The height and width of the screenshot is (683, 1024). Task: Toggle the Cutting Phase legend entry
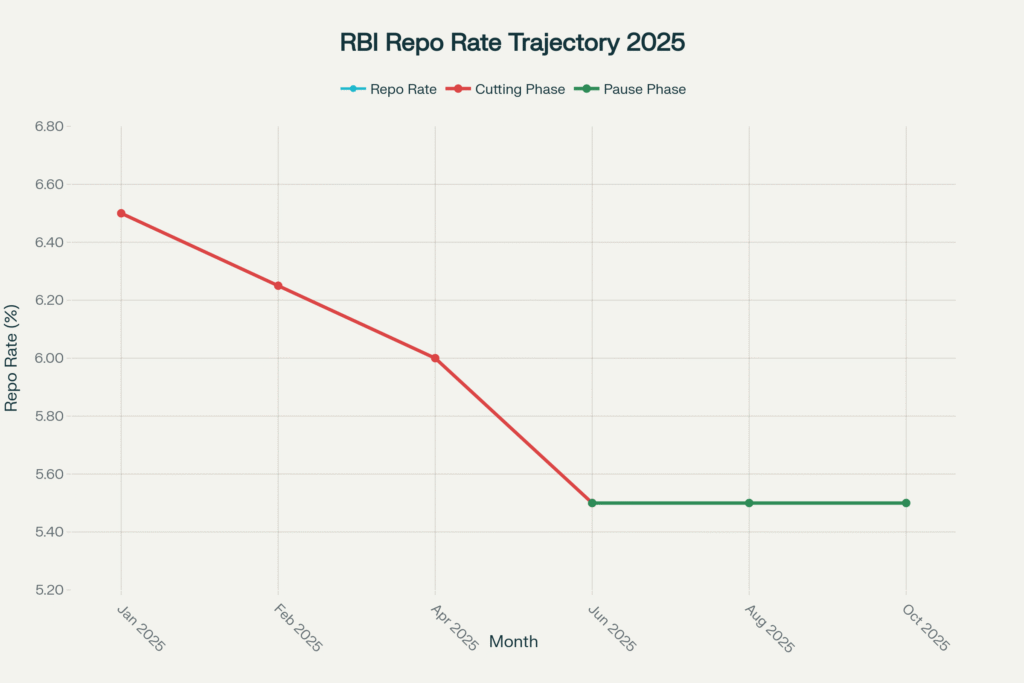[x=520, y=89]
